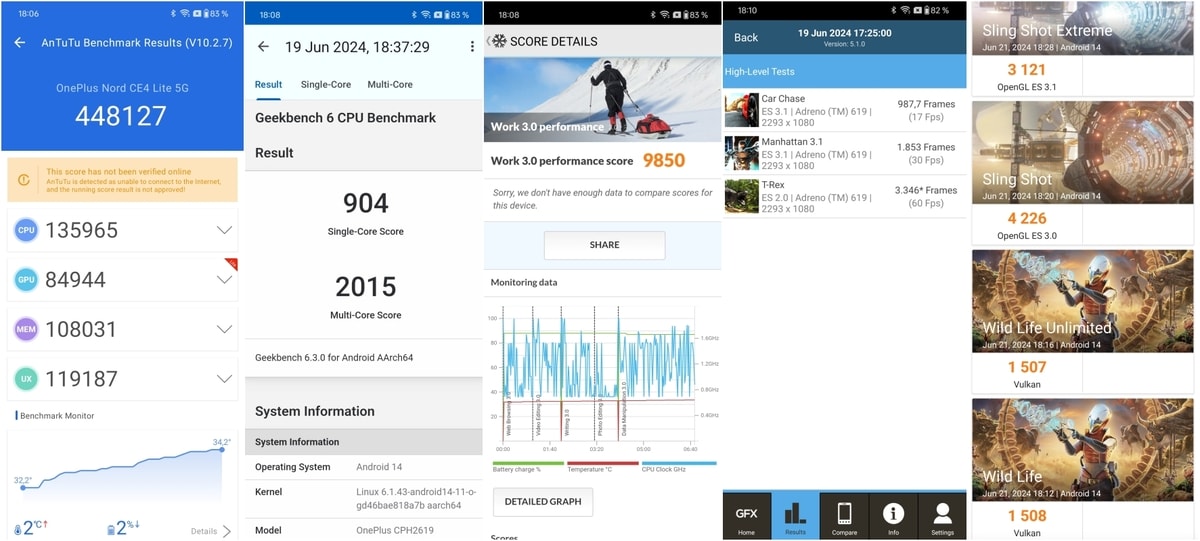Screen dimensions: 1200x541
Task: Tap the GFXBench Back button
Action: point(746,37)
